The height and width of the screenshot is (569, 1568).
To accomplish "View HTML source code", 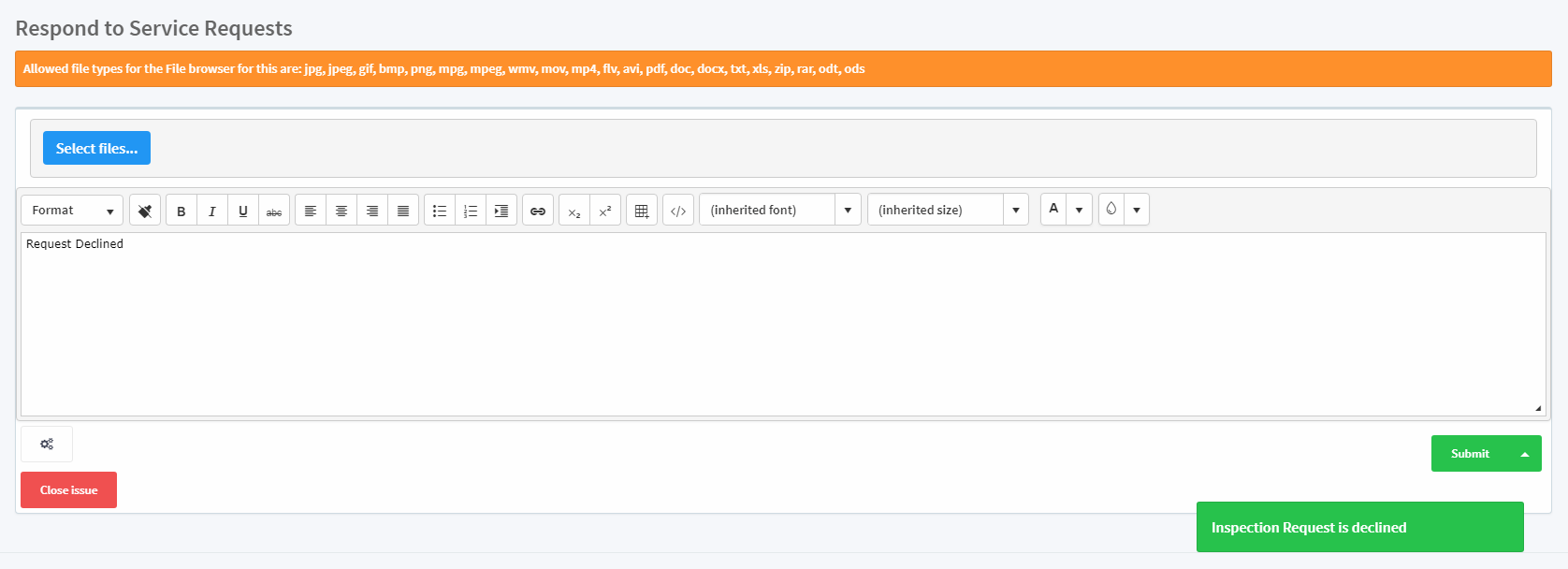I will coord(678,211).
